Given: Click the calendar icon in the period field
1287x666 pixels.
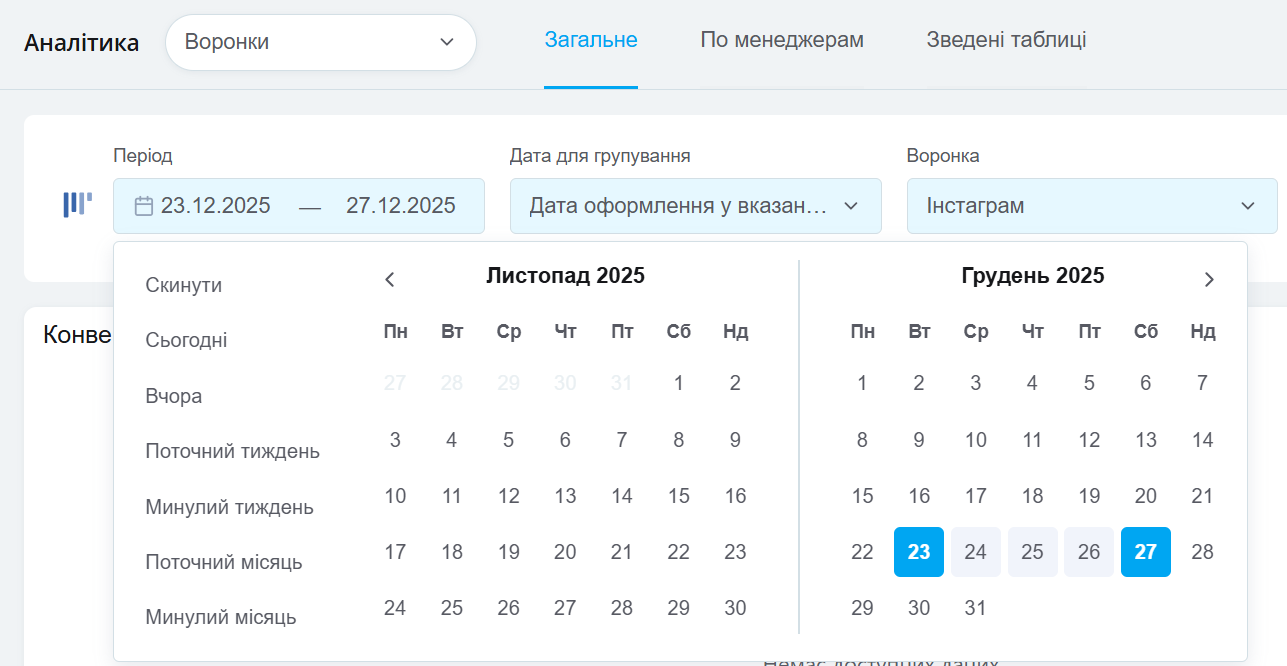Looking at the screenshot, I should tap(144, 206).
